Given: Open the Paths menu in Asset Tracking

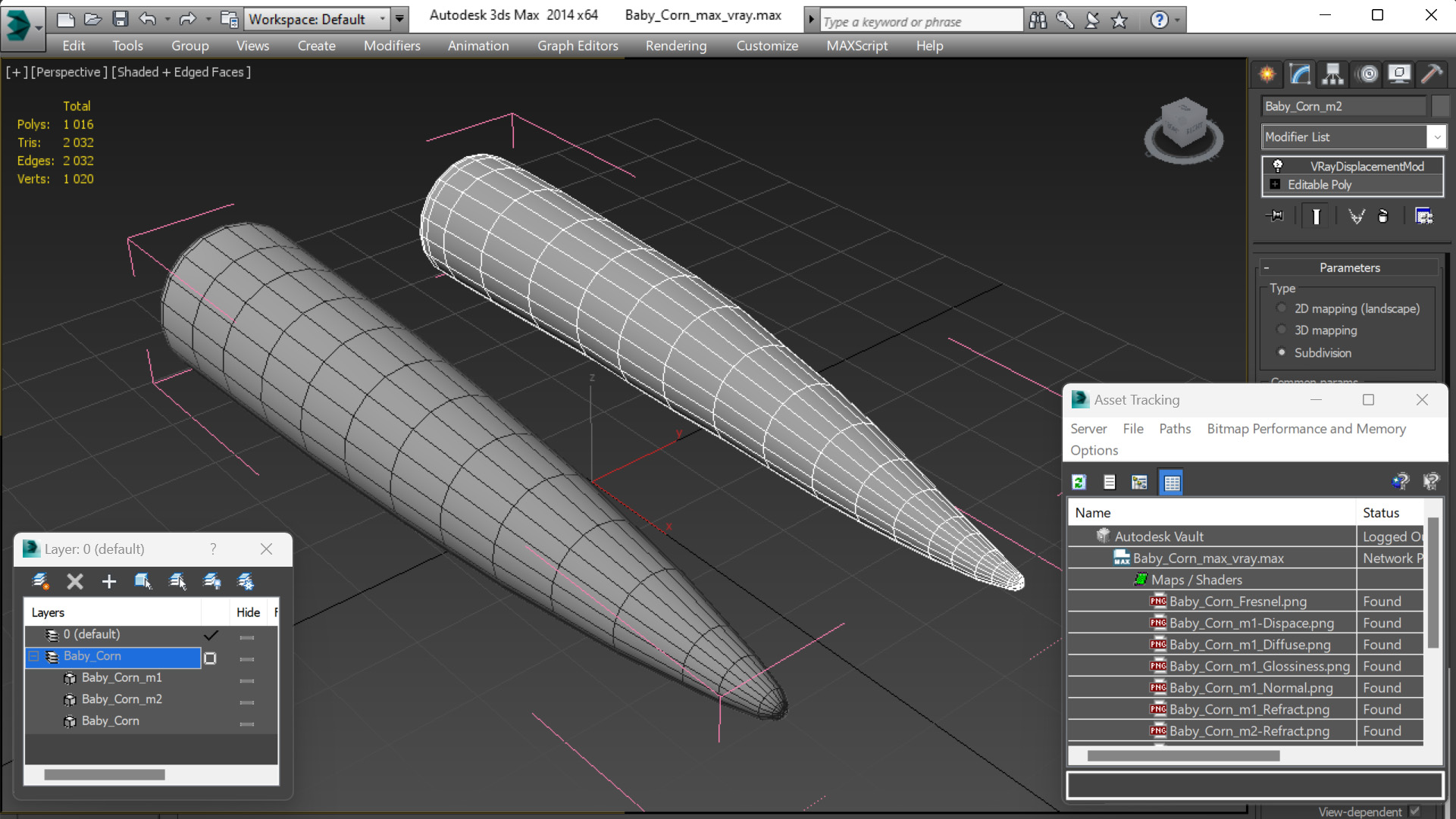Looking at the screenshot, I should [x=1175, y=428].
